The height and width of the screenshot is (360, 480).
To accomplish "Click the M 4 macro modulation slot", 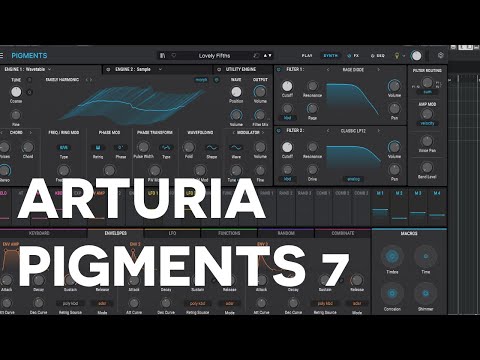I will 437,206.
